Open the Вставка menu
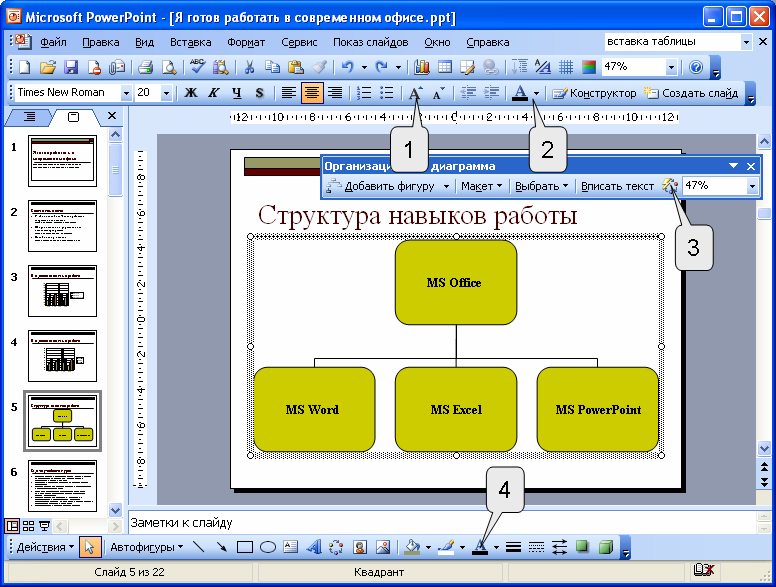This screenshot has width=776, height=587. click(191, 42)
